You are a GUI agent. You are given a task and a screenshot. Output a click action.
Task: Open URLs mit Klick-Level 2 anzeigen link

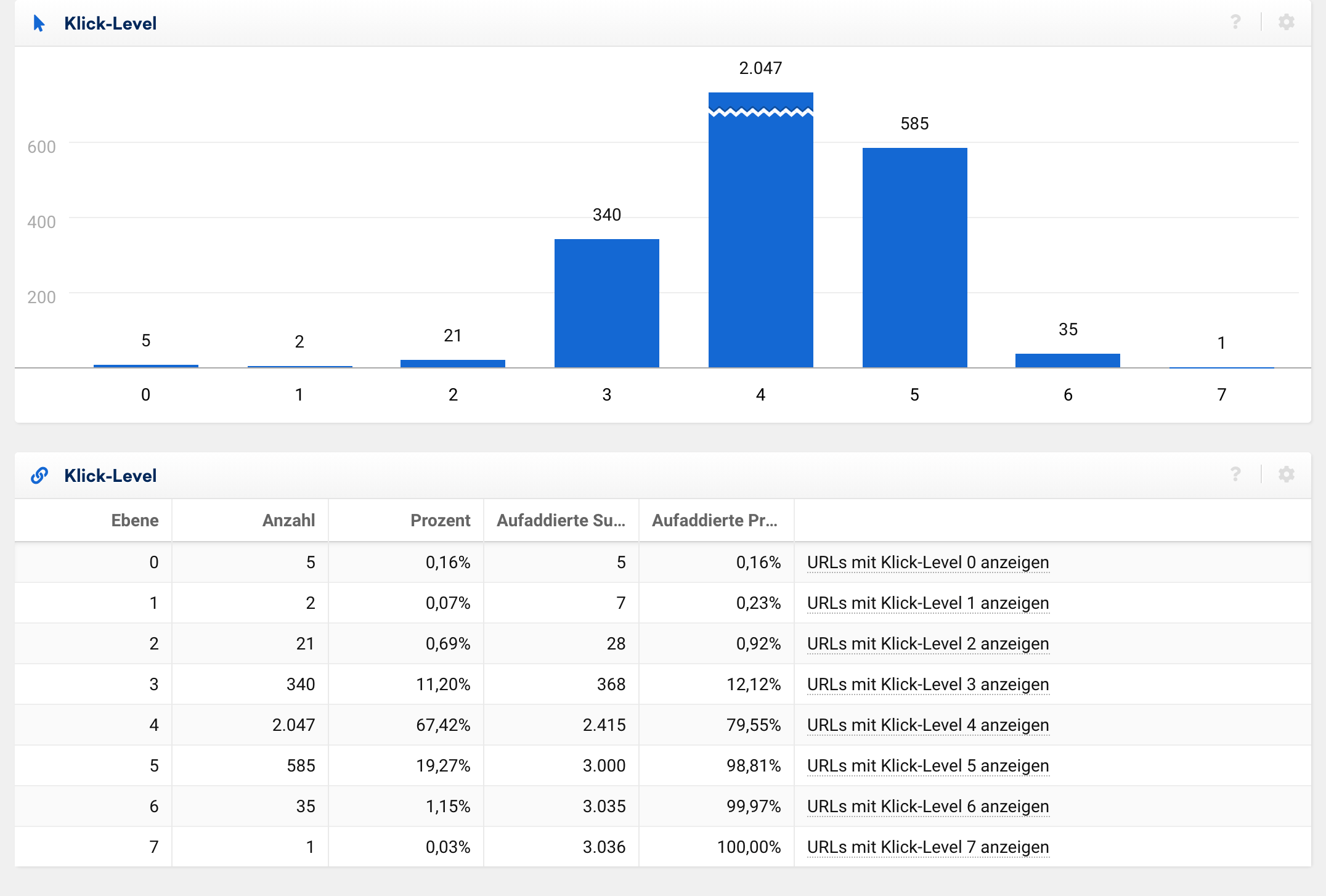pyautogui.click(x=928, y=644)
